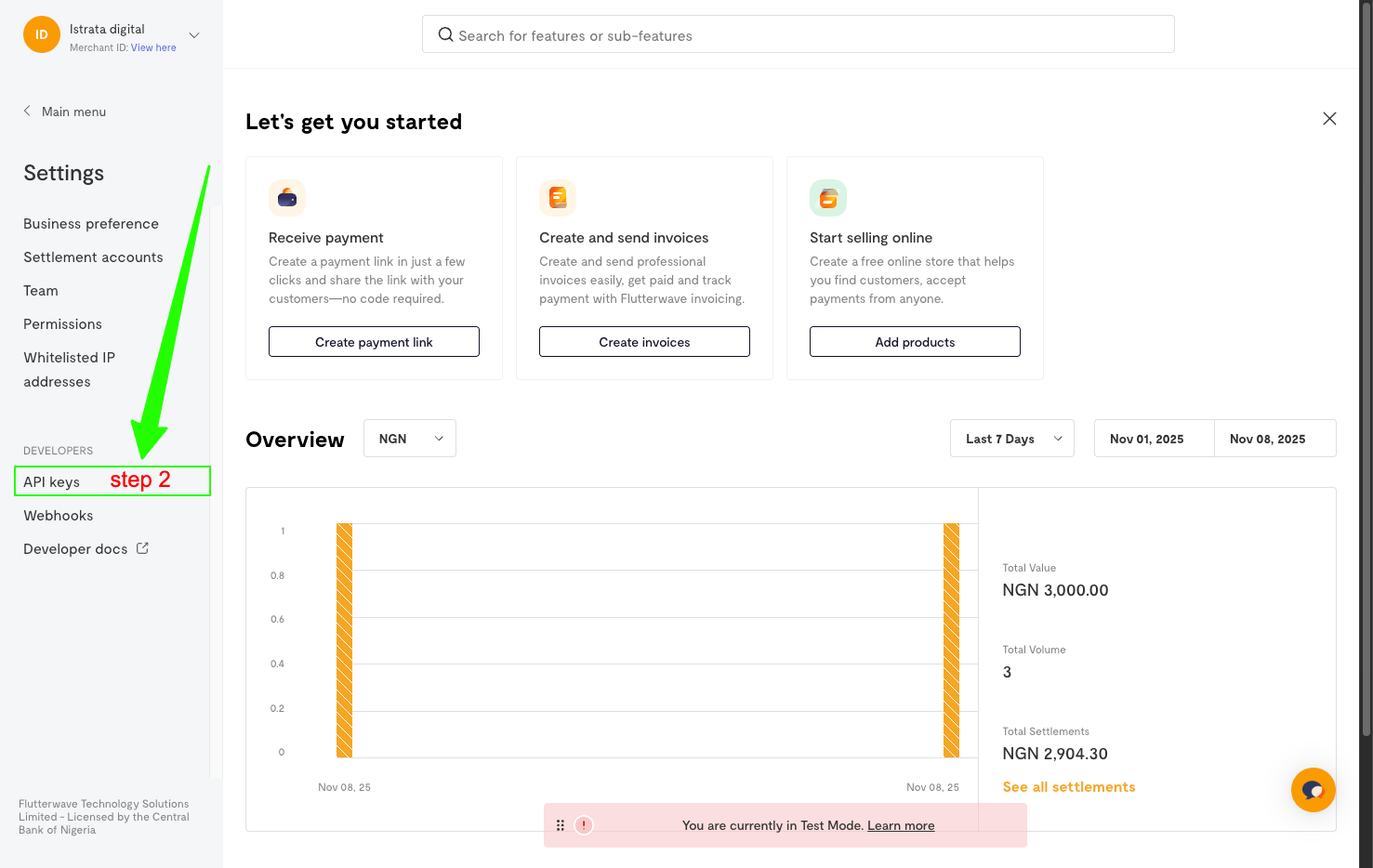Open the Last 7 Days range dropdown

[x=1011, y=439]
